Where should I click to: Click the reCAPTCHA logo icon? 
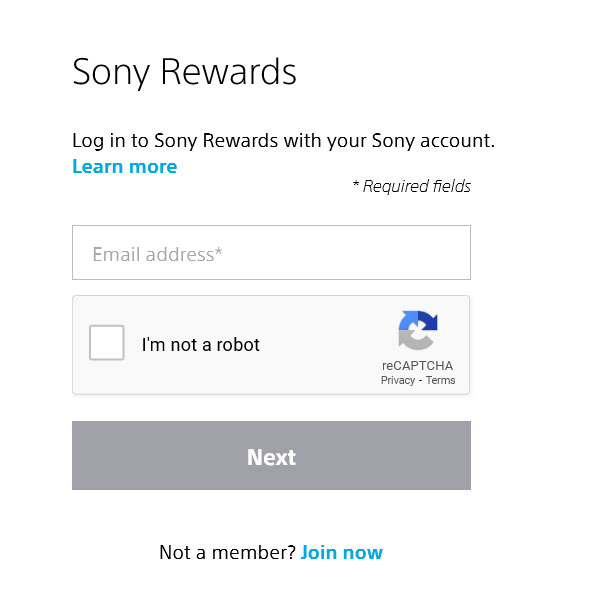418,330
